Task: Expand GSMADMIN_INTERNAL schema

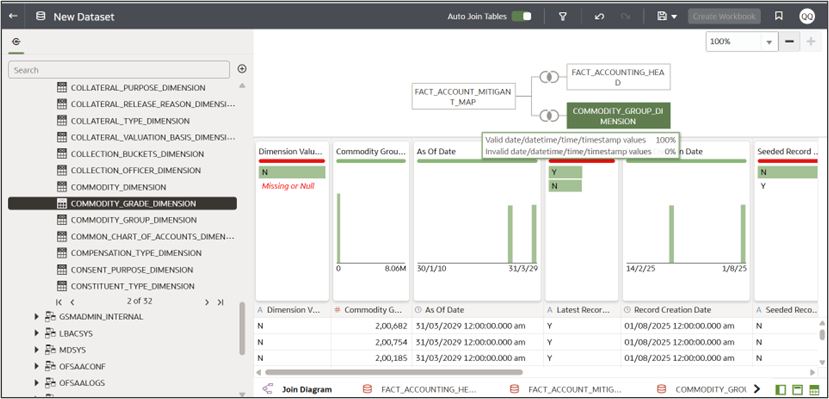Action: pyautogui.click(x=36, y=317)
